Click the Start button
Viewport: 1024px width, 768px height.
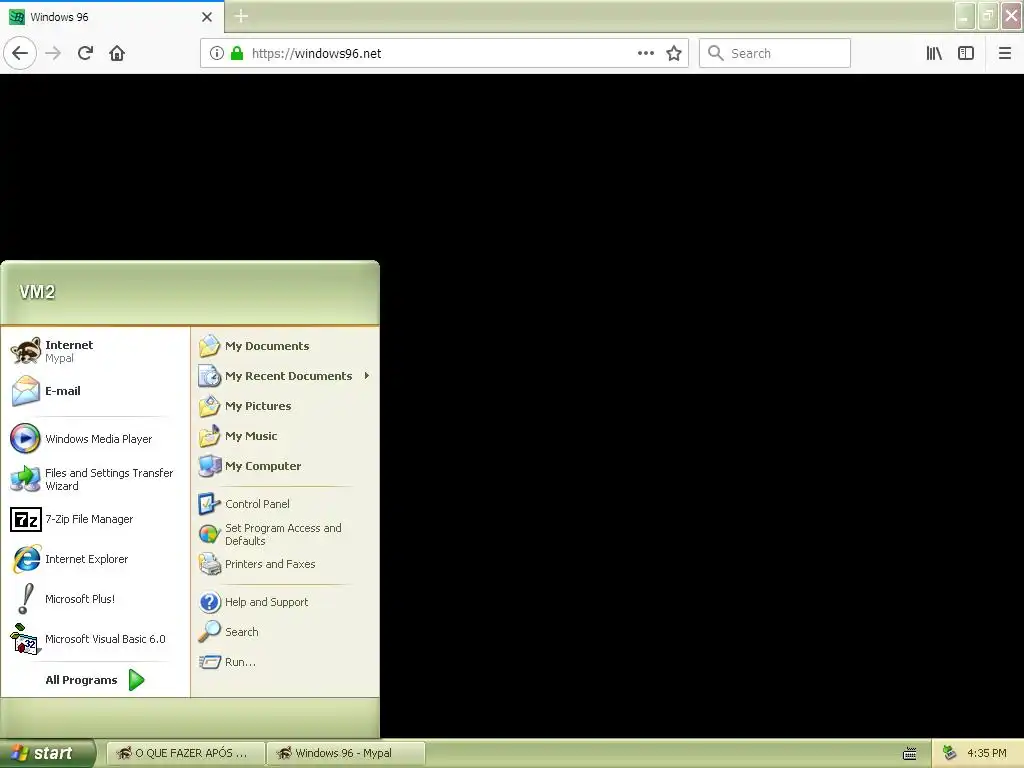[48, 753]
